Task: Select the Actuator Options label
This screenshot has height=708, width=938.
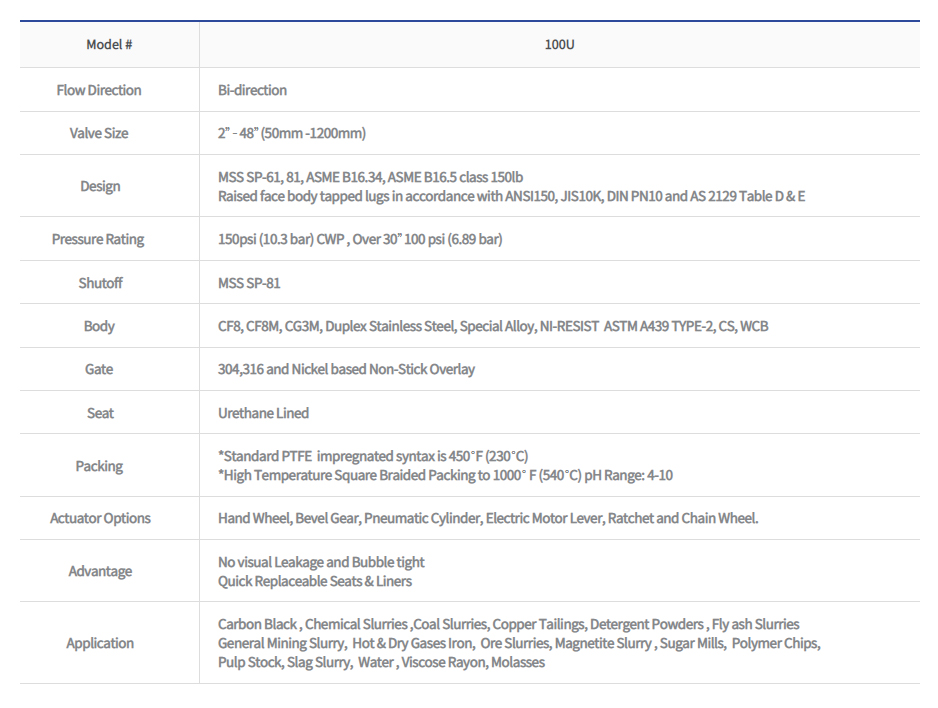Action: [x=100, y=518]
